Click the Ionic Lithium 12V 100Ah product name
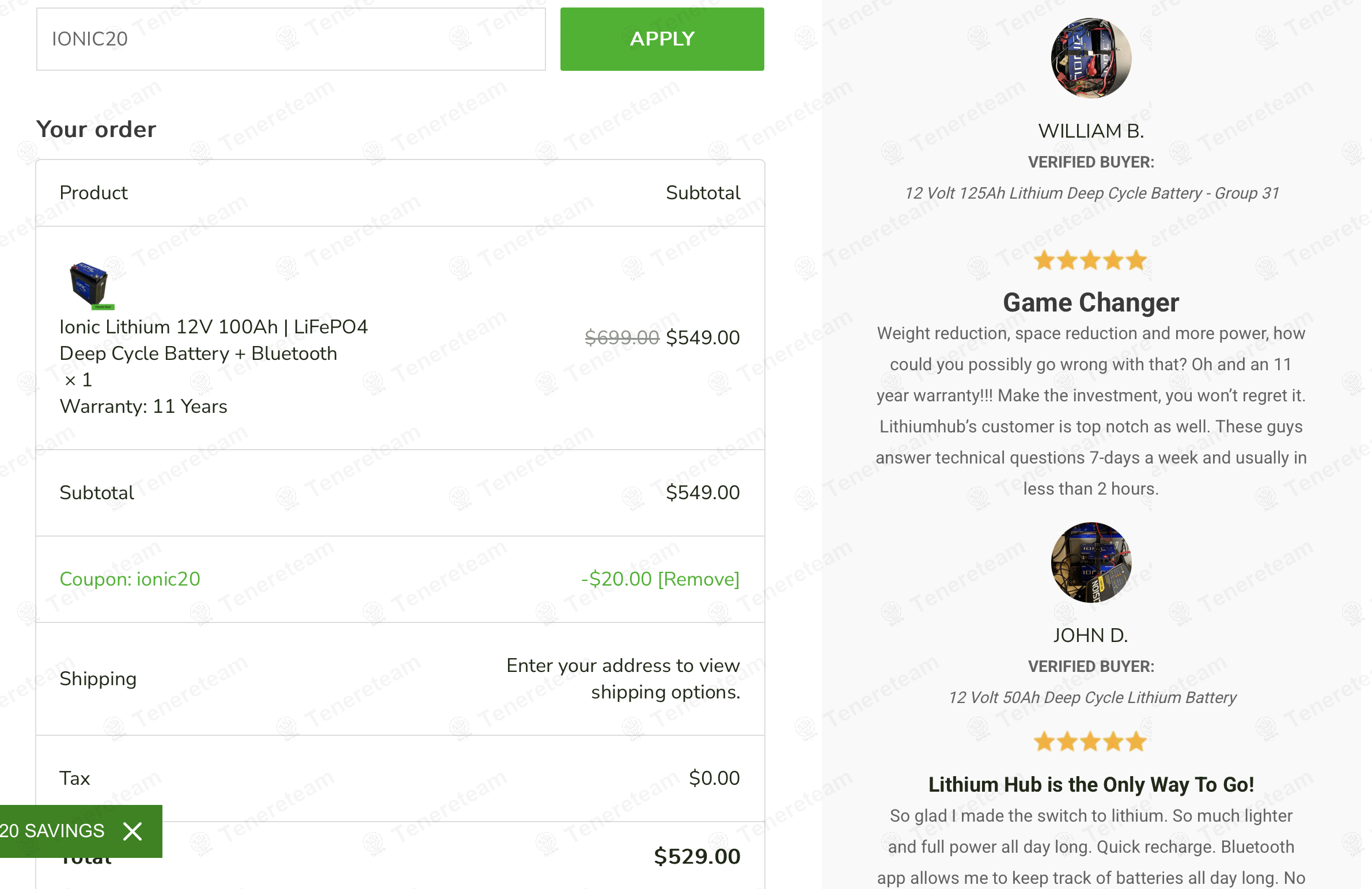 coord(213,340)
